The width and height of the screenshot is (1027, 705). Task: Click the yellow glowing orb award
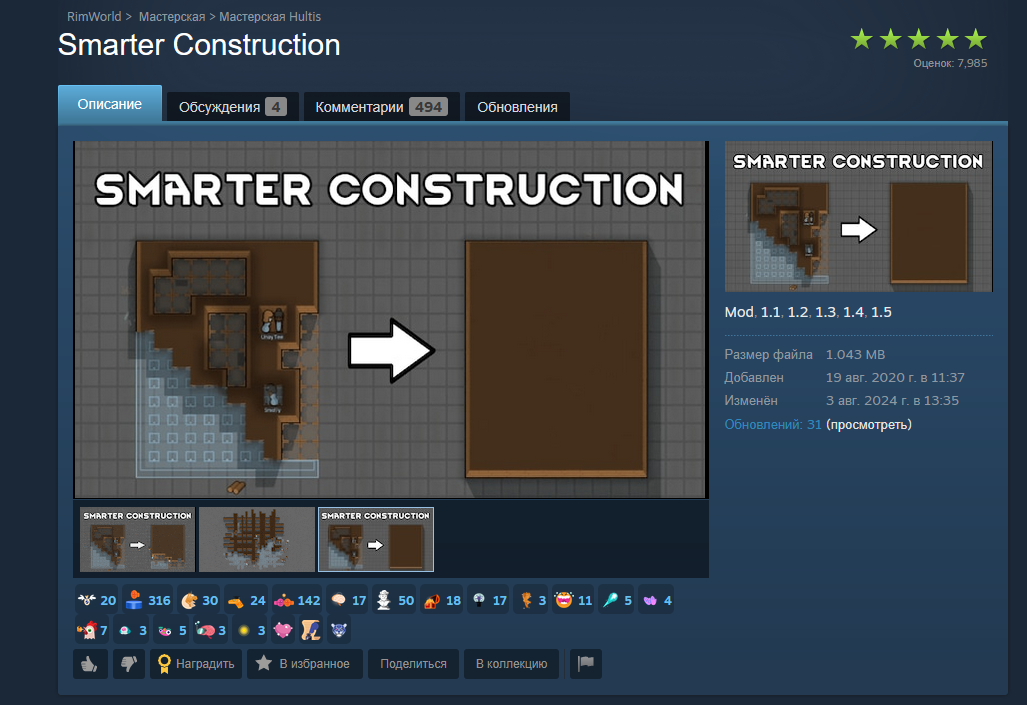250,630
